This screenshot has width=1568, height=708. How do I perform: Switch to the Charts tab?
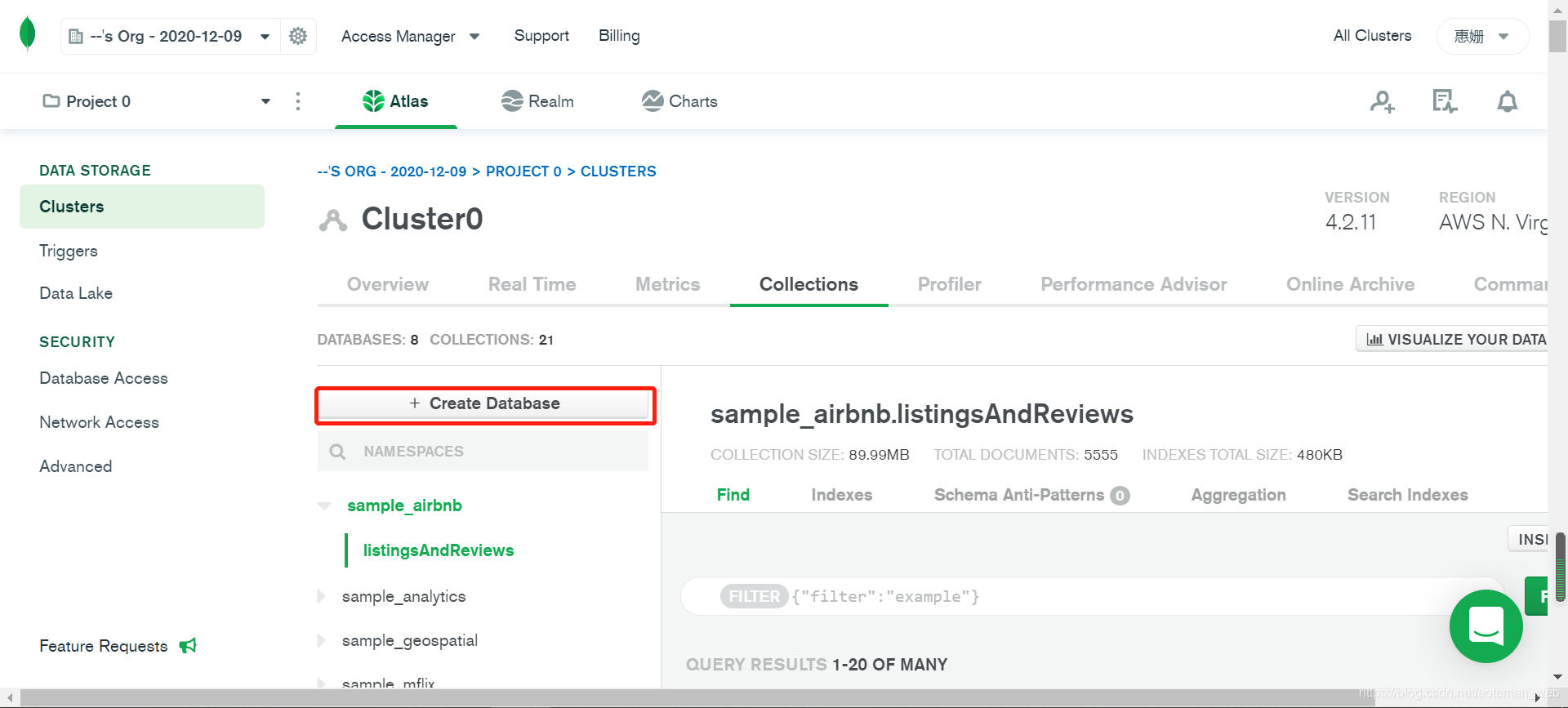click(679, 101)
